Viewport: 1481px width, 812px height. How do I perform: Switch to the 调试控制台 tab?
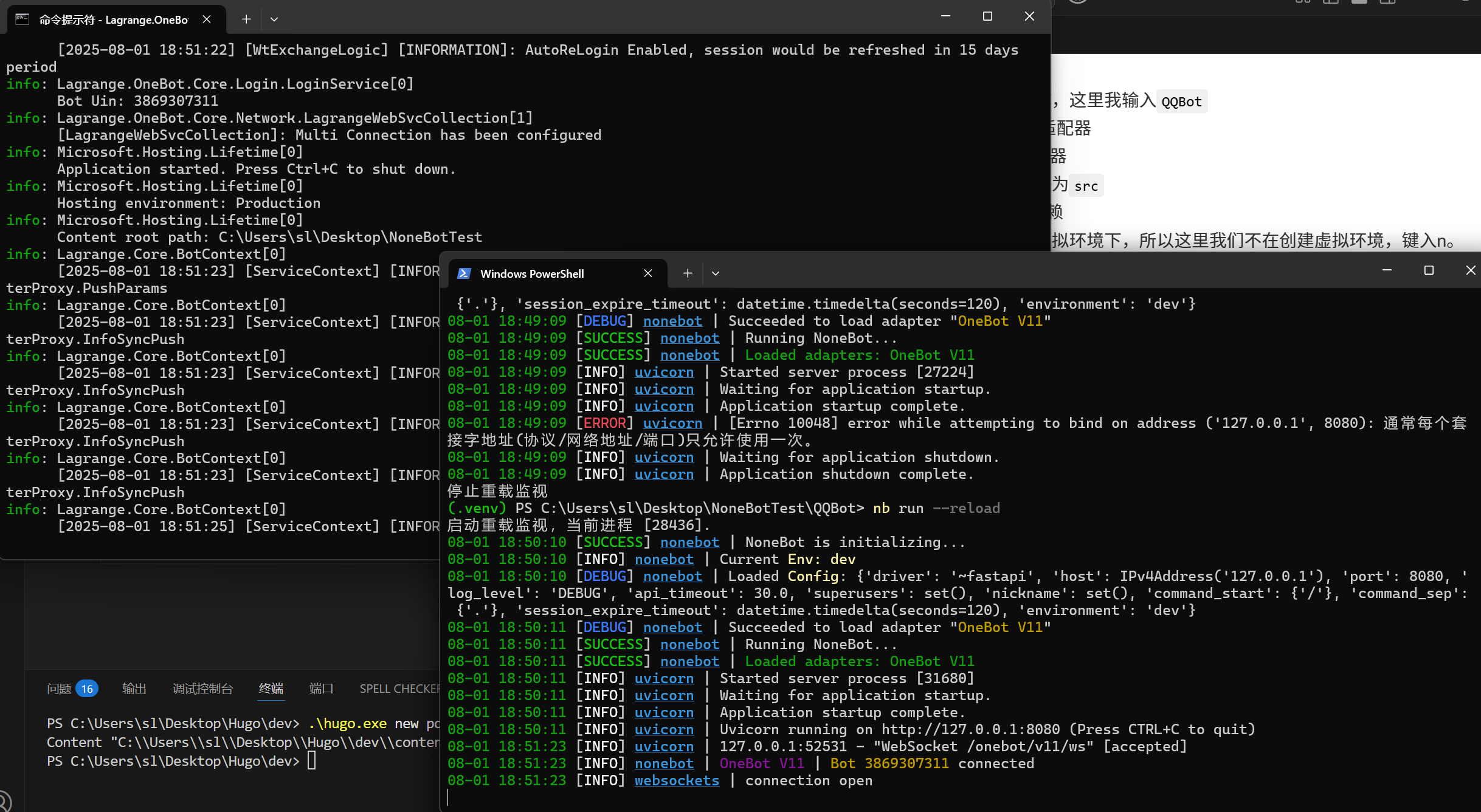click(202, 689)
